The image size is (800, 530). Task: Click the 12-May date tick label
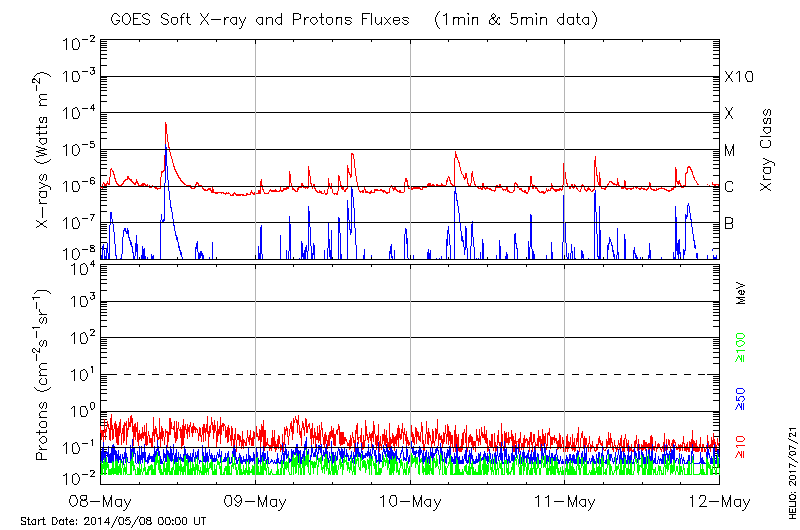719,500
